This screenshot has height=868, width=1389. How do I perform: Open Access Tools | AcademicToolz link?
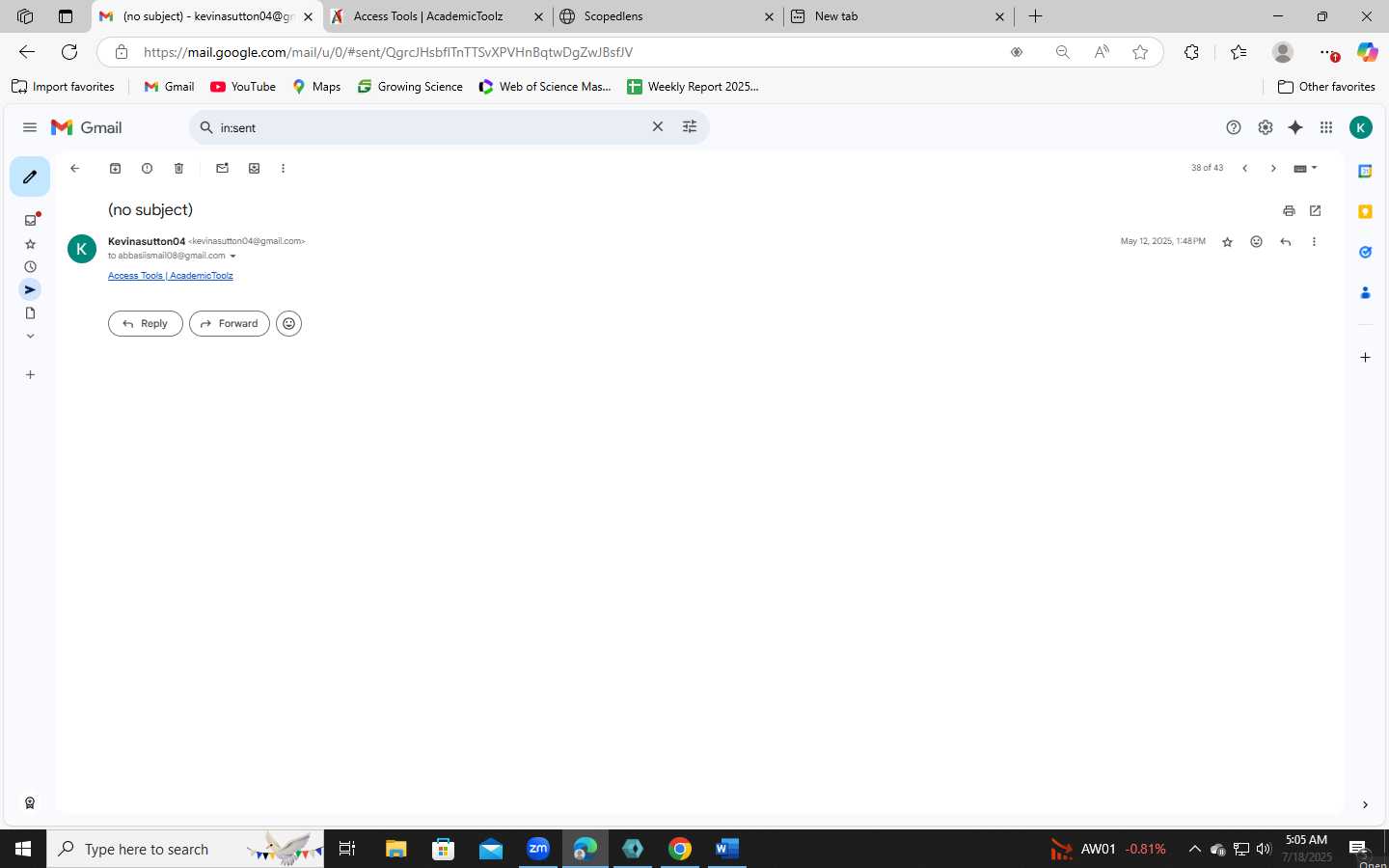tap(171, 276)
